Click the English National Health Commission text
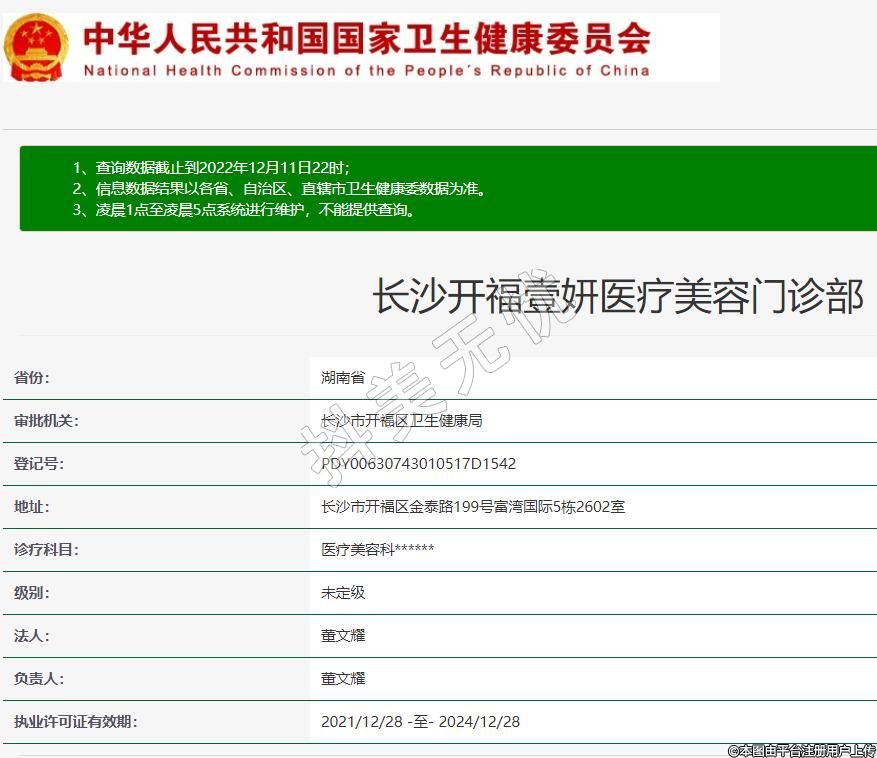Screen dimensions: 877x758 point(366,71)
